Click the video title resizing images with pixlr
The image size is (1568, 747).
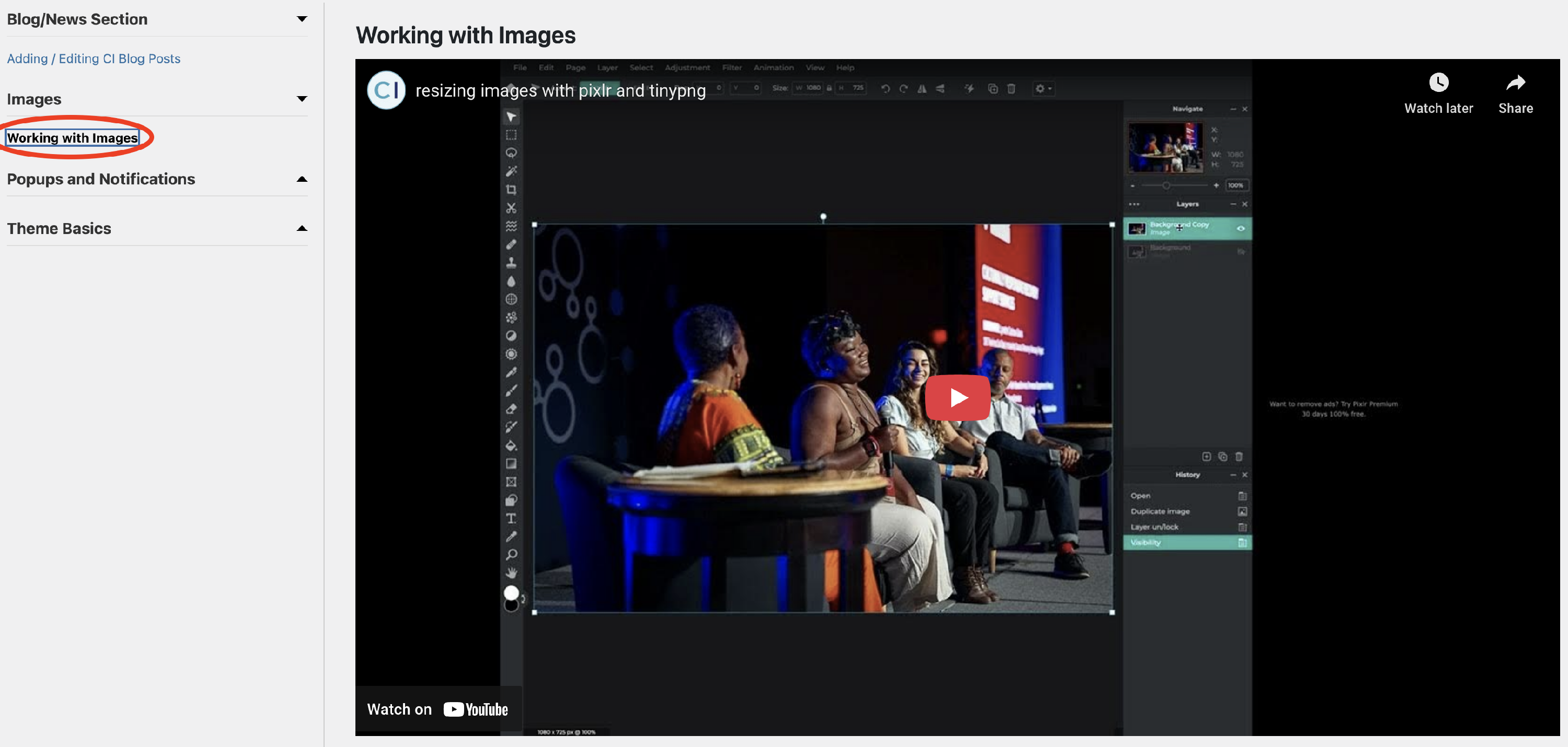[560, 91]
